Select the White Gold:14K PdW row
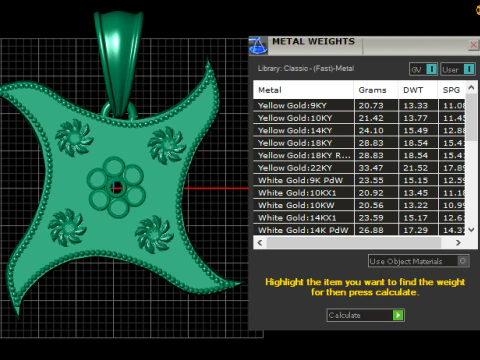This screenshot has width=480, height=360. pos(359,230)
